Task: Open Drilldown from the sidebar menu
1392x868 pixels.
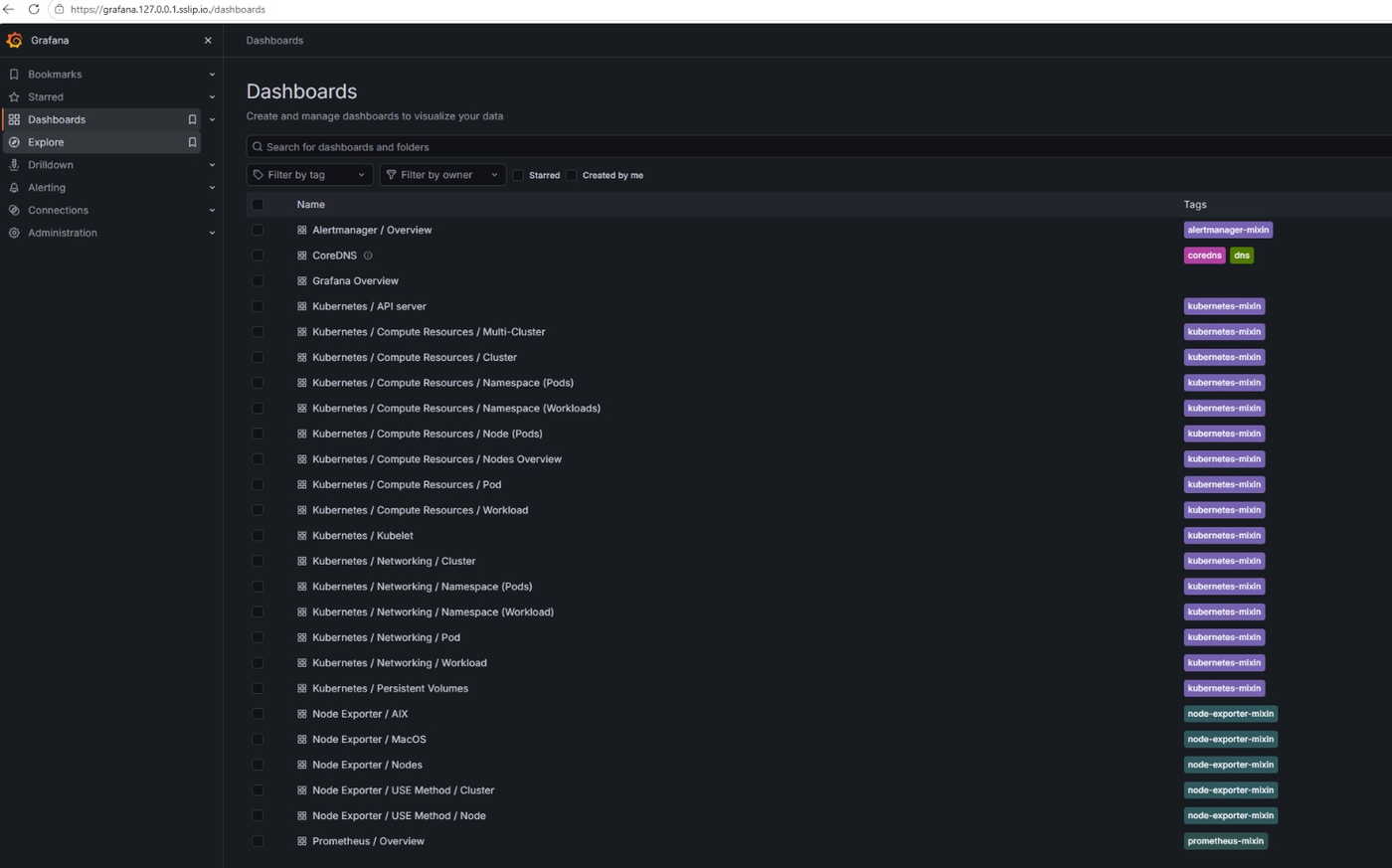Action: pyautogui.click(x=51, y=165)
